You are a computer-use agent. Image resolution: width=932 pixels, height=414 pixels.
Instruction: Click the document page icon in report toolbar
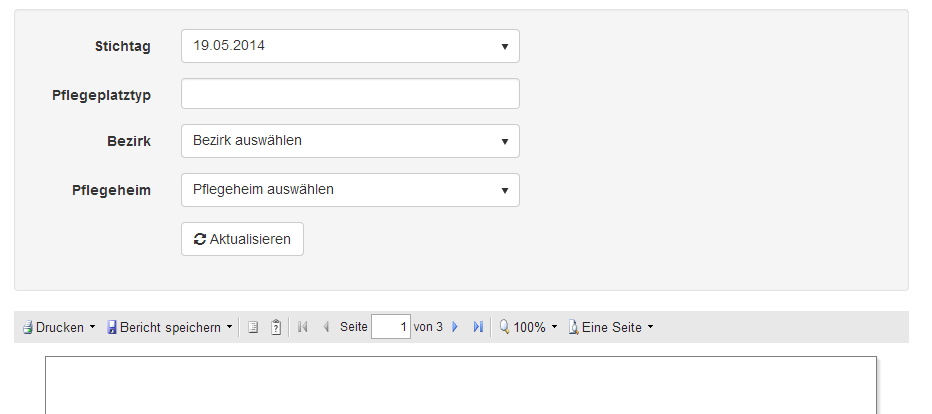pos(253,327)
